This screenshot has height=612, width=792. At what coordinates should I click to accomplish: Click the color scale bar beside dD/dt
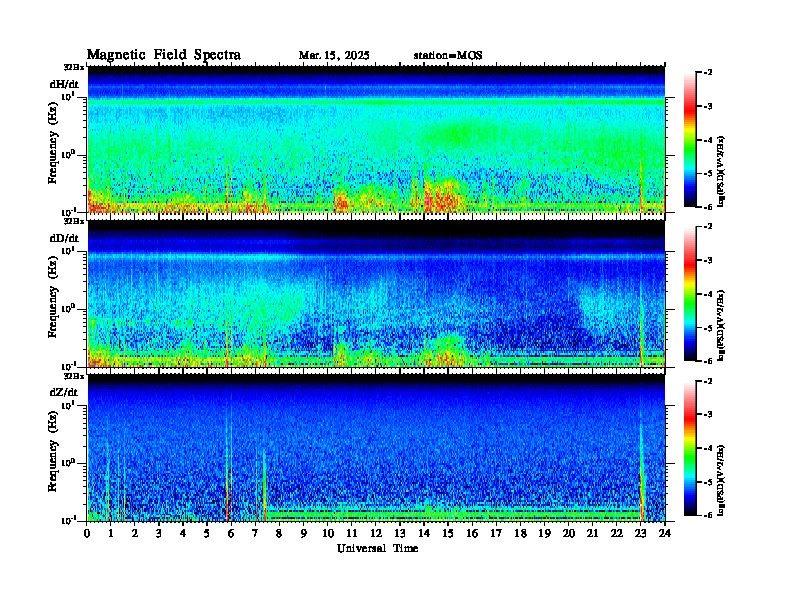pos(690,294)
